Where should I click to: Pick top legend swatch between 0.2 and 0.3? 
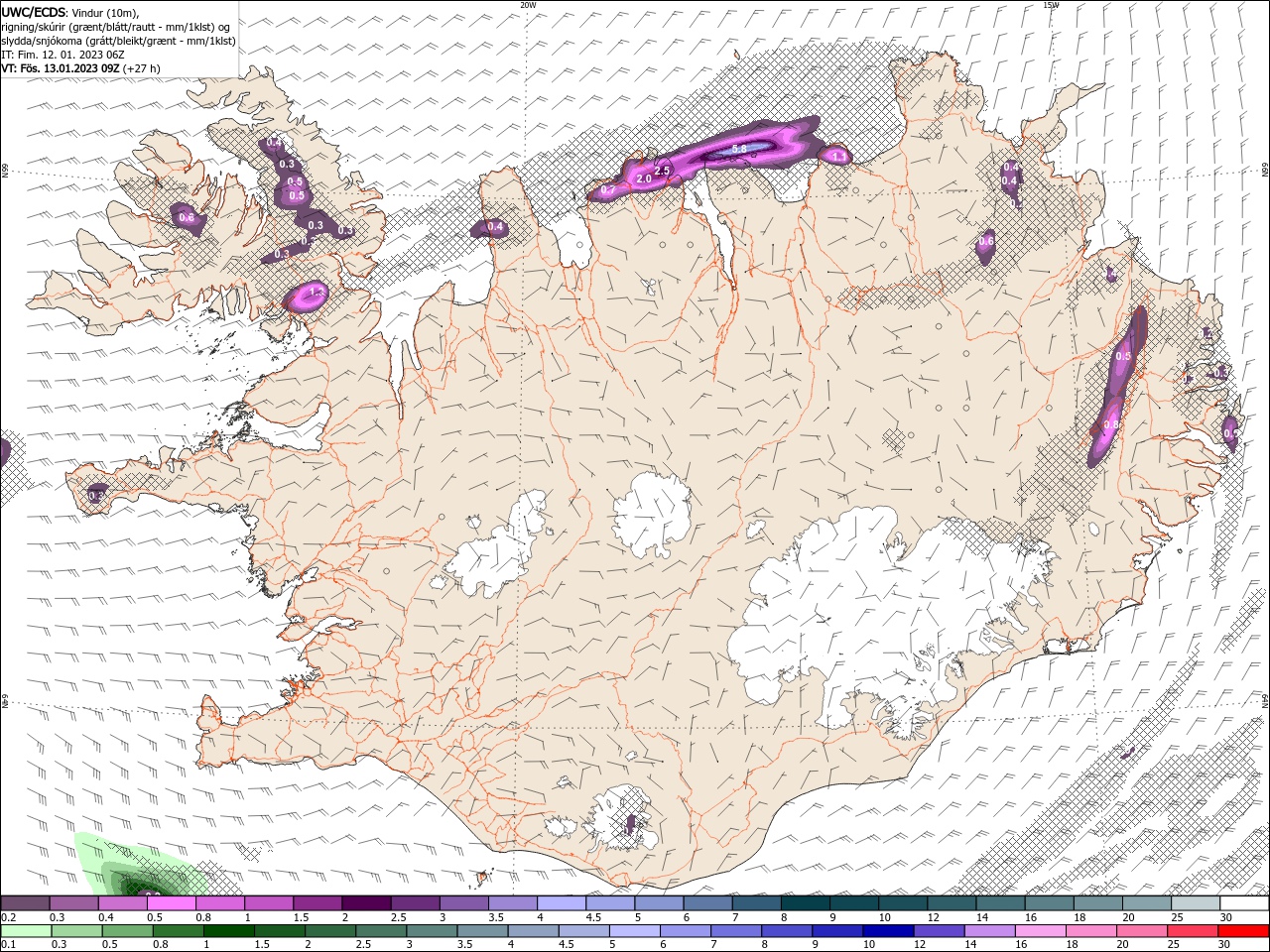(25, 903)
